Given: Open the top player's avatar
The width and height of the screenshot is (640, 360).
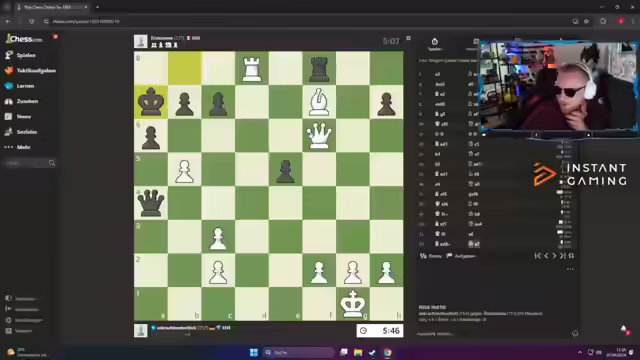Looking at the screenshot, I should 140,41.
